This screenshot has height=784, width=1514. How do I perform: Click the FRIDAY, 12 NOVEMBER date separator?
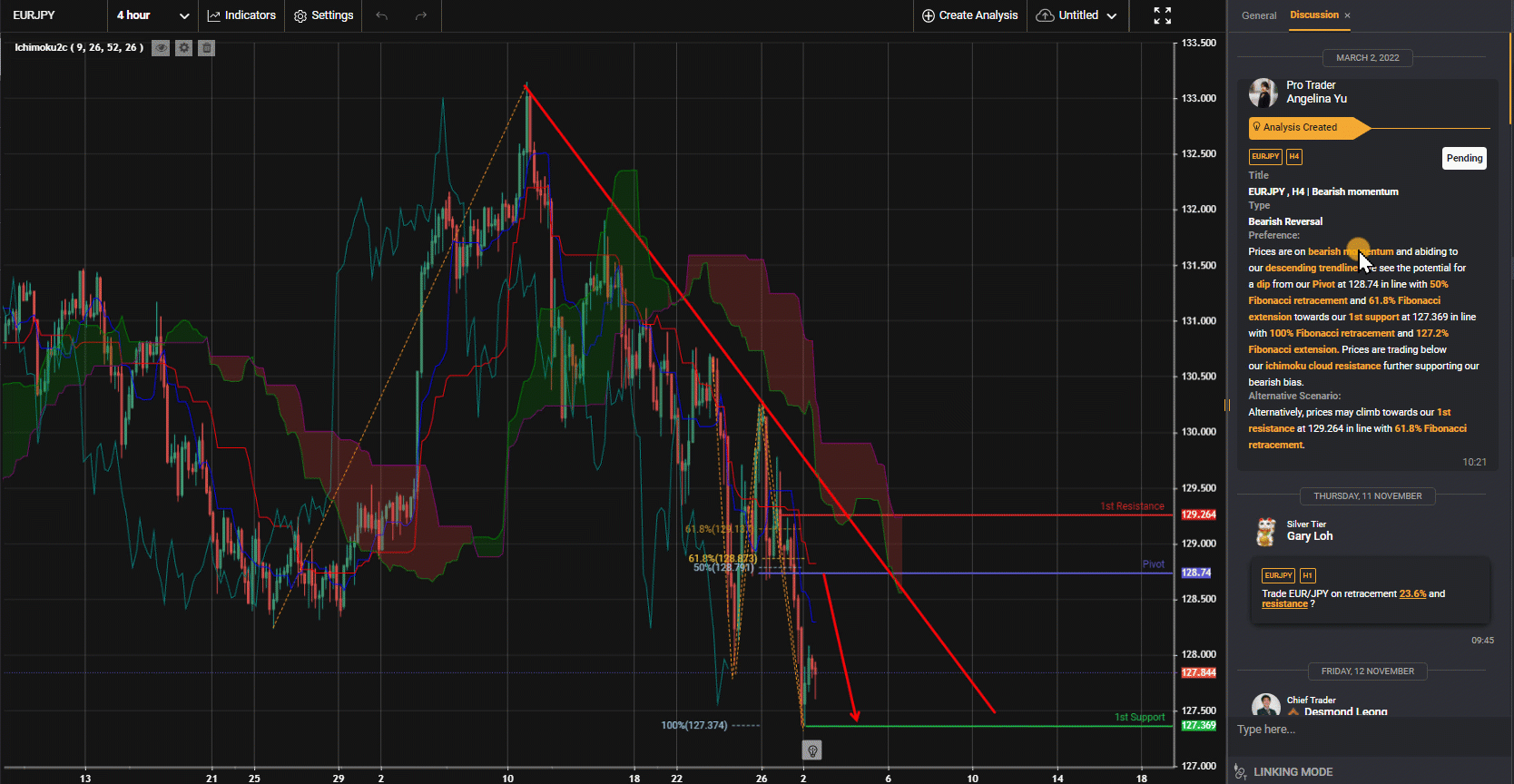(x=1368, y=671)
